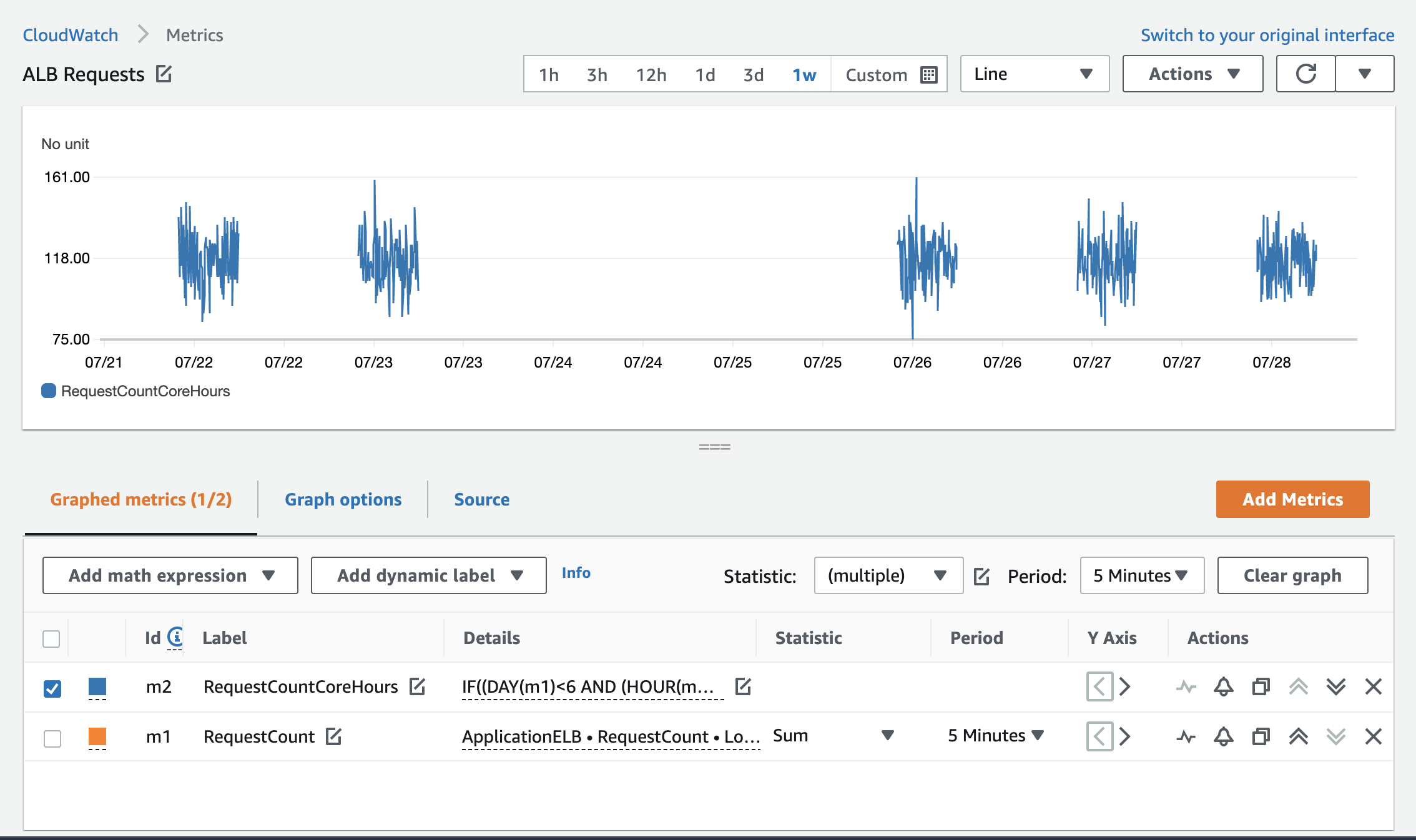
Task: Duplicate the RequestCountCoreHours metric
Action: 1261,687
